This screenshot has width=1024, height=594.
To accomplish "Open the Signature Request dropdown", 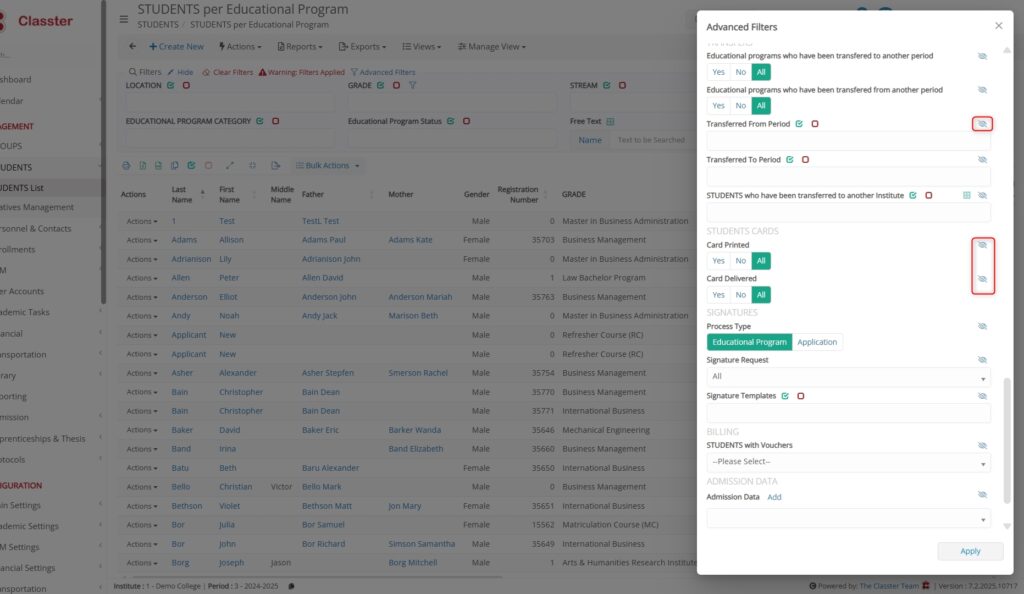I will 848,377.
